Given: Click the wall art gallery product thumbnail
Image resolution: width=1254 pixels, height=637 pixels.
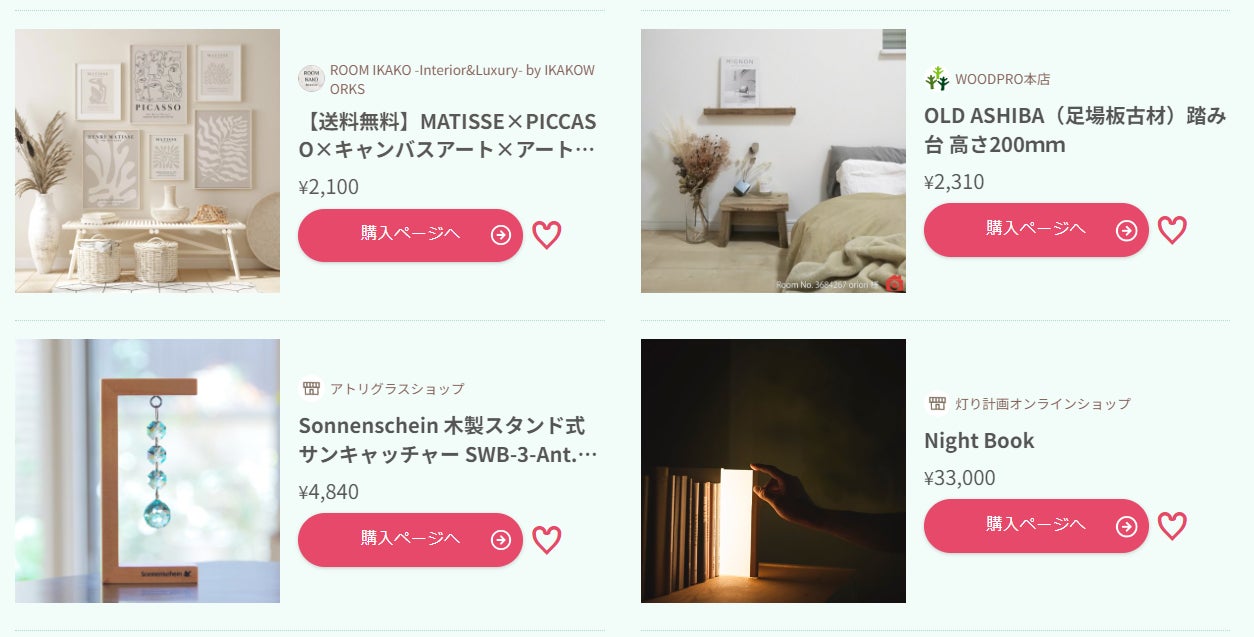Looking at the screenshot, I should [147, 161].
